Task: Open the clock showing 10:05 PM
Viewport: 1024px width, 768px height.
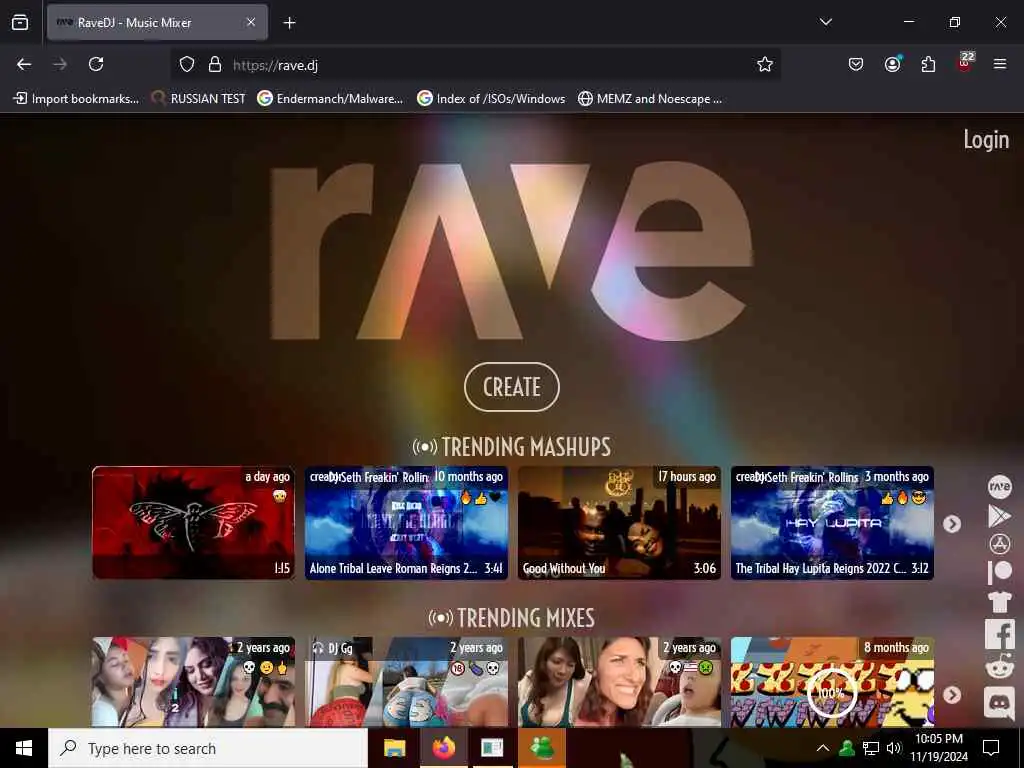Action: click(x=938, y=748)
